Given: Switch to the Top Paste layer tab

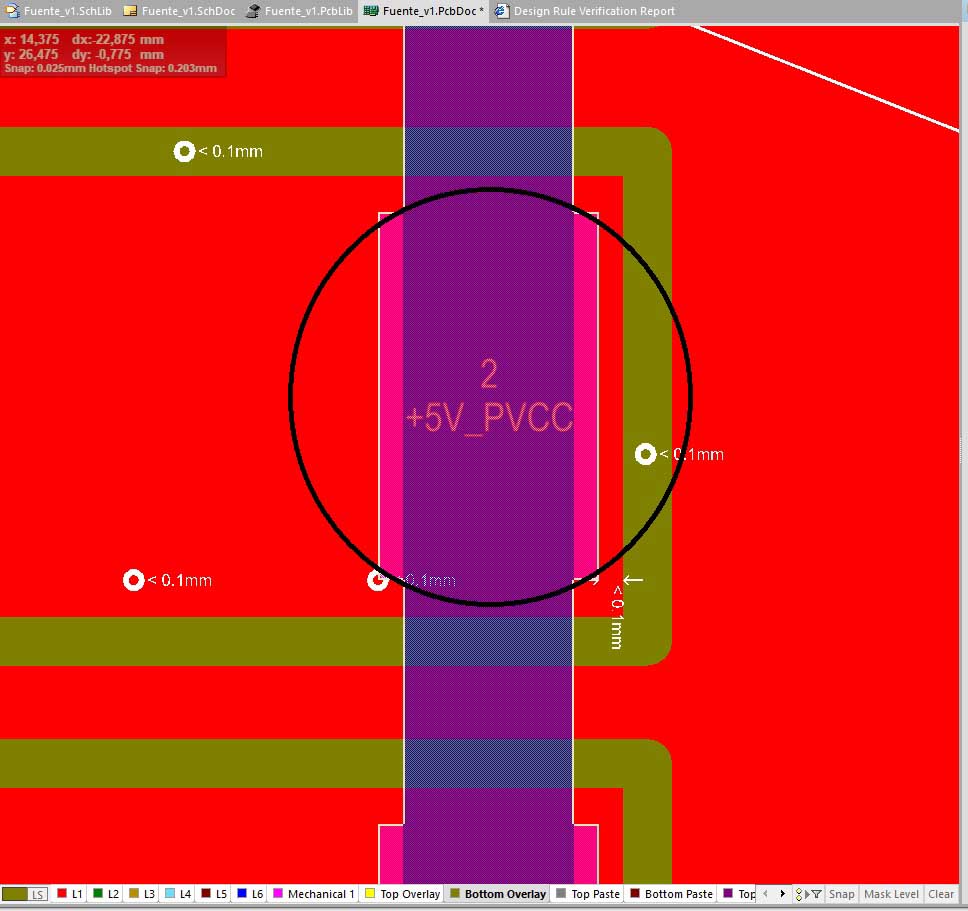Looking at the screenshot, I should pos(588,894).
